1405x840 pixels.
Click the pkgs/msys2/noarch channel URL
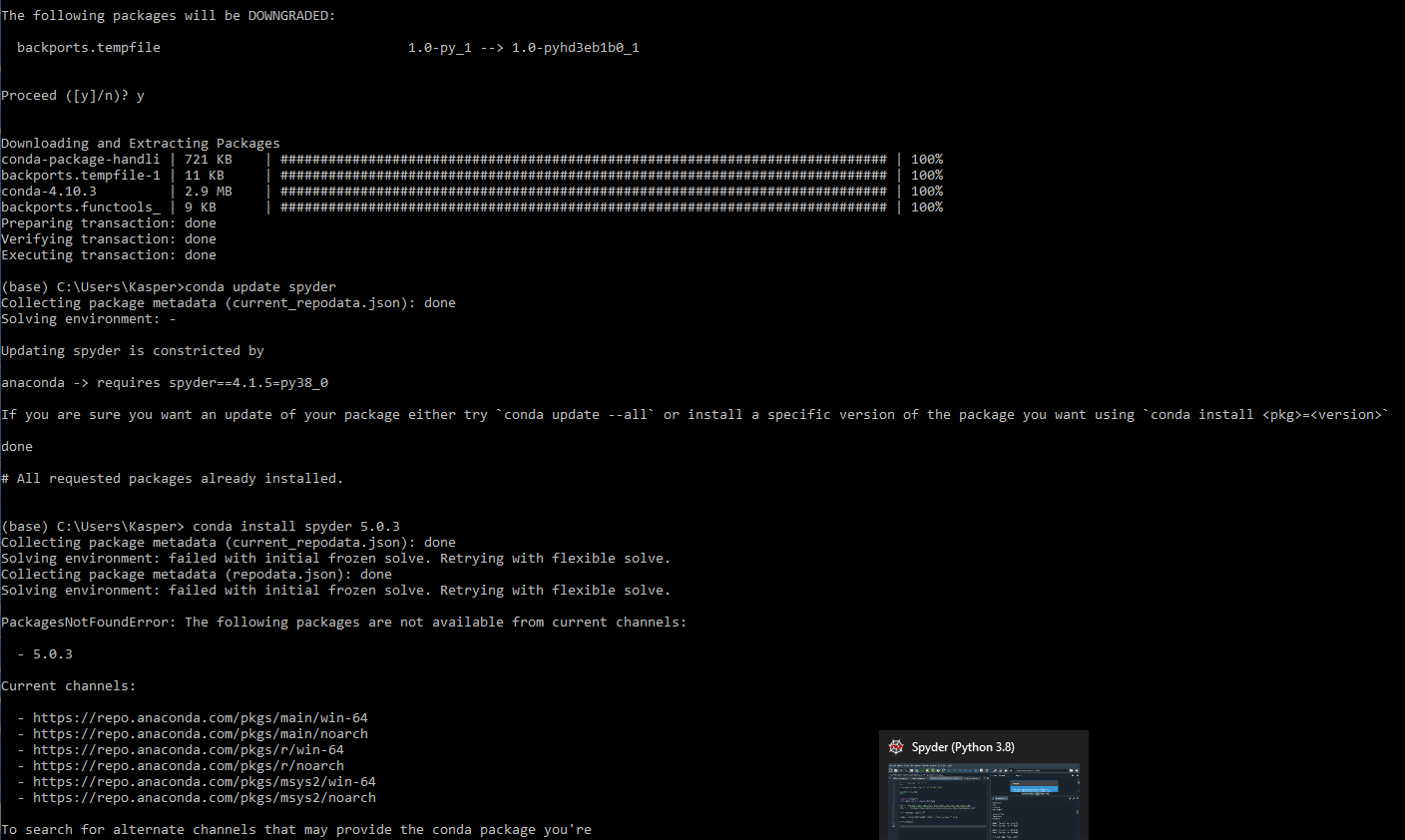point(205,798)
